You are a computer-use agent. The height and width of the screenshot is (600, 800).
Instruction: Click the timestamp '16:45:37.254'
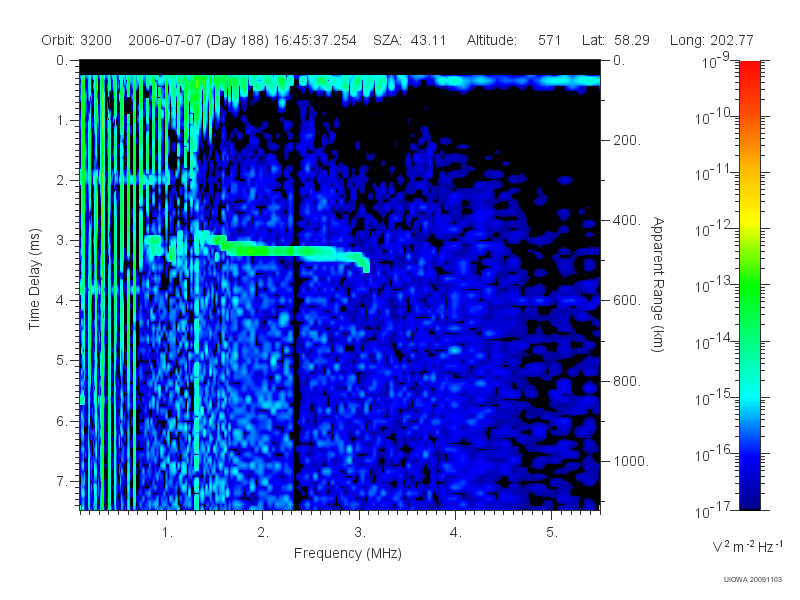315,40
